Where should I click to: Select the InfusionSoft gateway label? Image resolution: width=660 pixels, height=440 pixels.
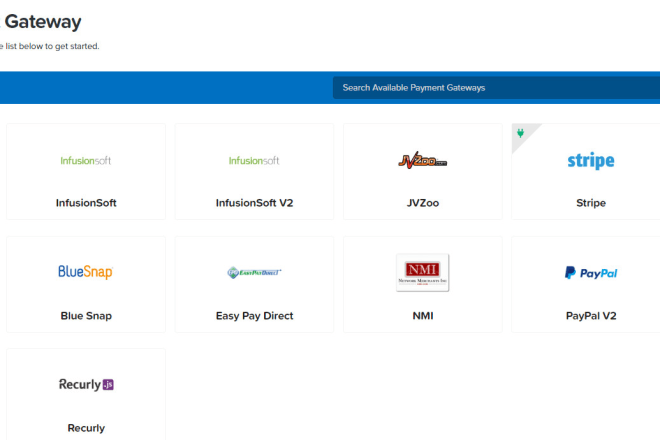coord(86,203)
